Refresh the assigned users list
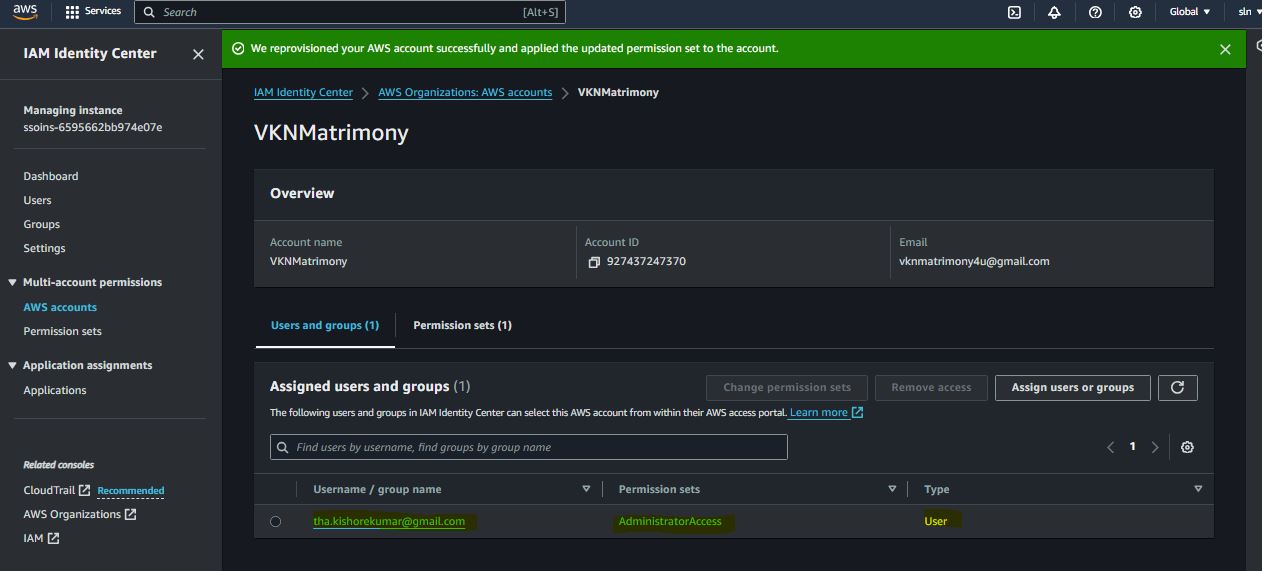The image size is (1262, 571). tap(1177, 388)
